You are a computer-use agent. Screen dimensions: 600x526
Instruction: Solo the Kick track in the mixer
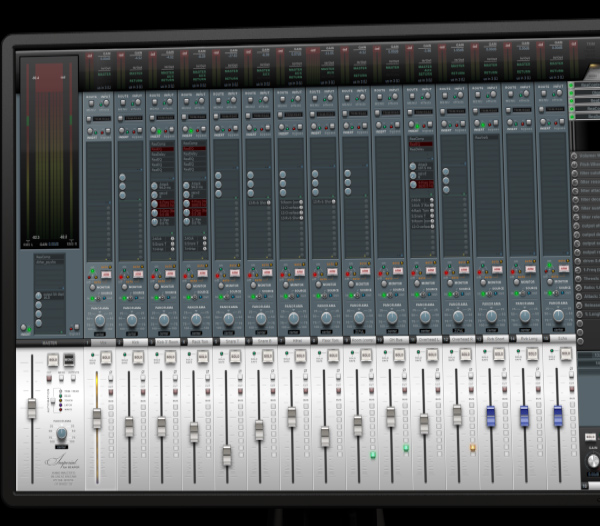coord(138,358)
